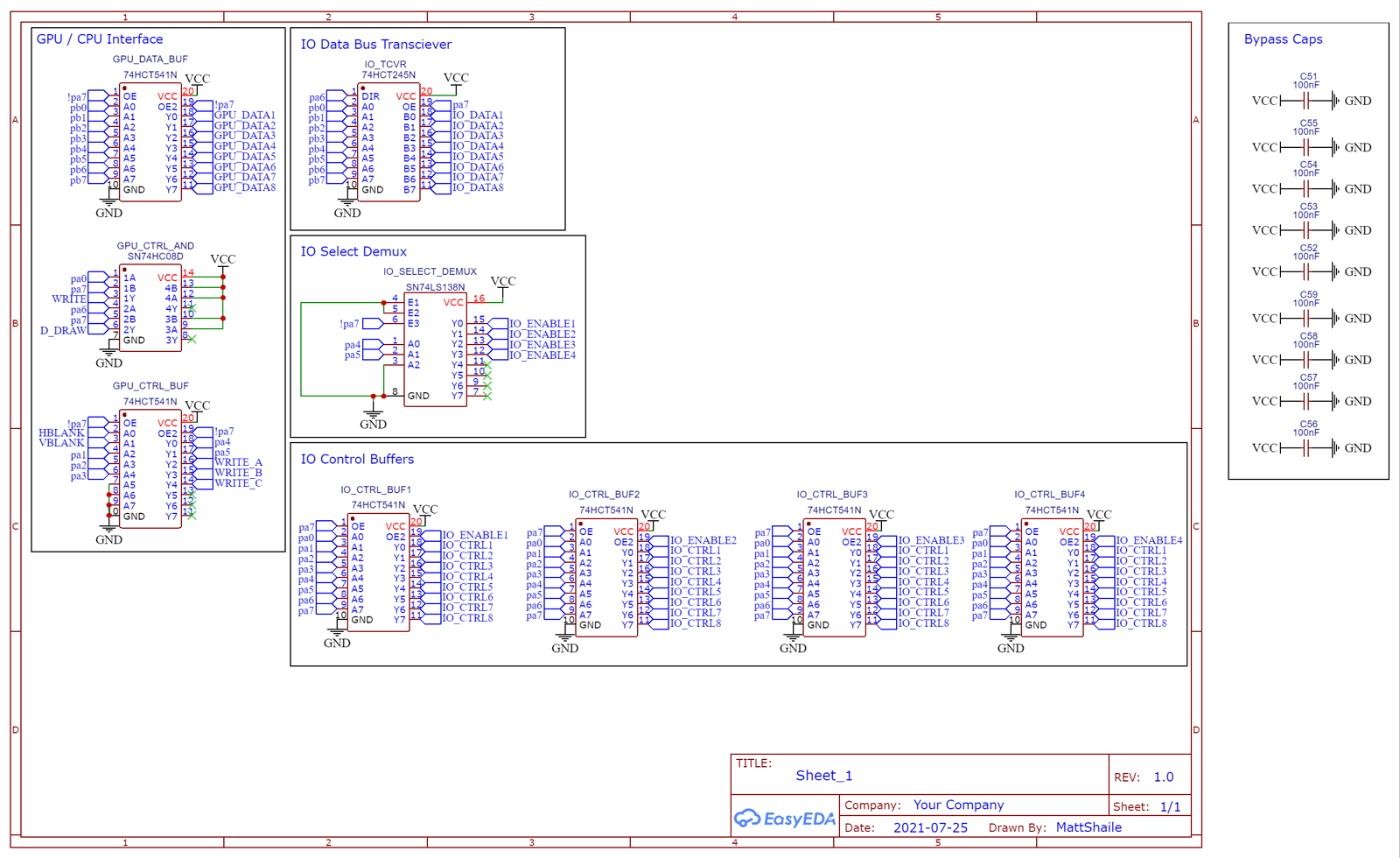Click the revision value '1.0'

1163,777
